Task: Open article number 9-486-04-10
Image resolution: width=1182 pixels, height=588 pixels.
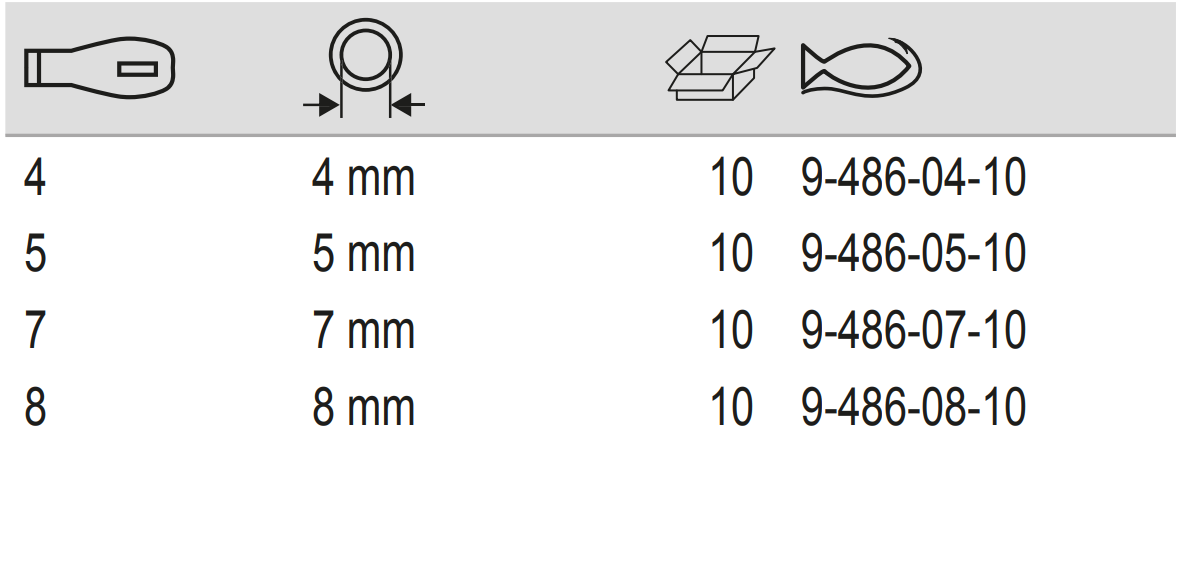Action: (913, 180)
